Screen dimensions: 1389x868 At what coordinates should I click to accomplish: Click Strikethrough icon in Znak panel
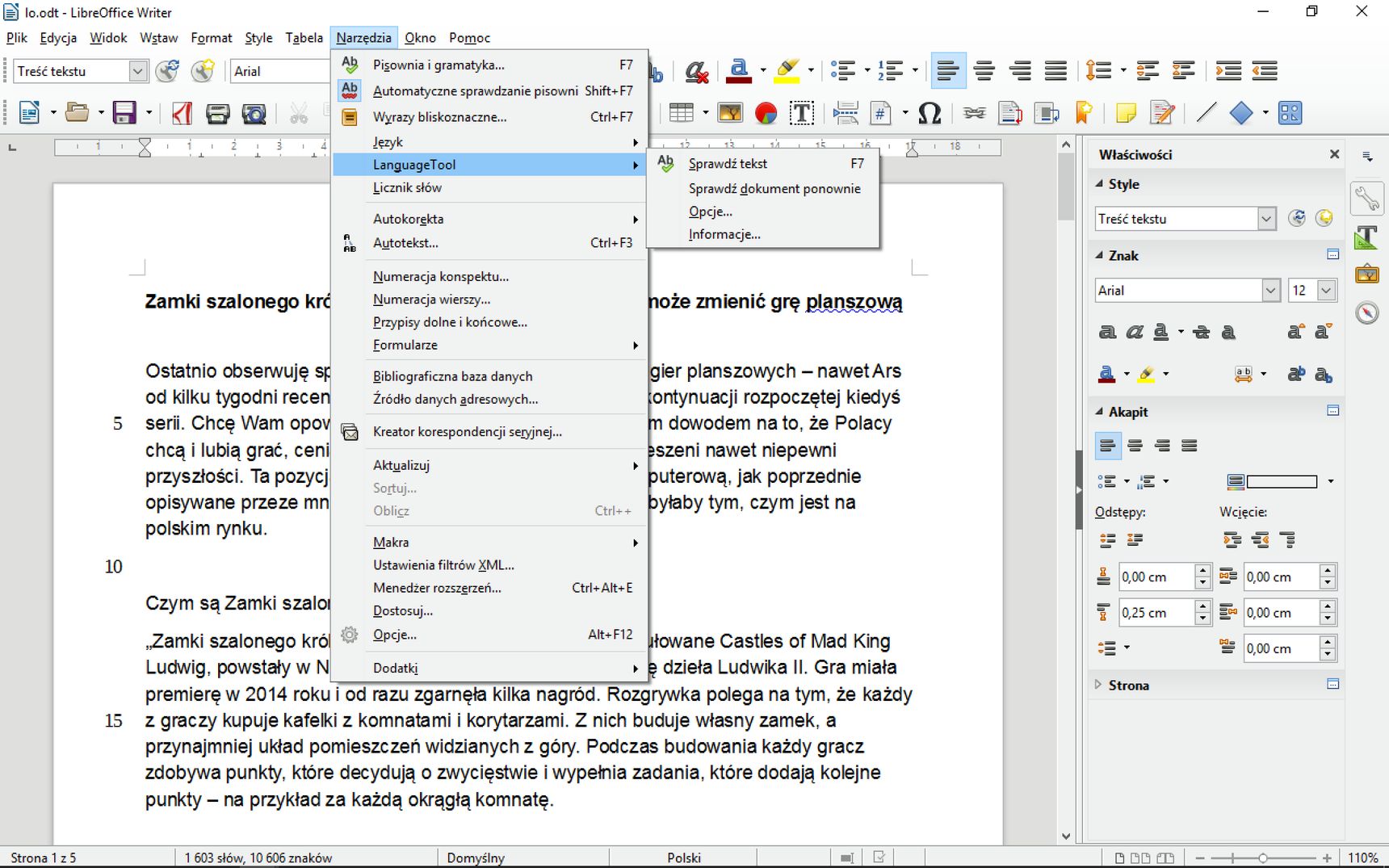[1202, 332]
